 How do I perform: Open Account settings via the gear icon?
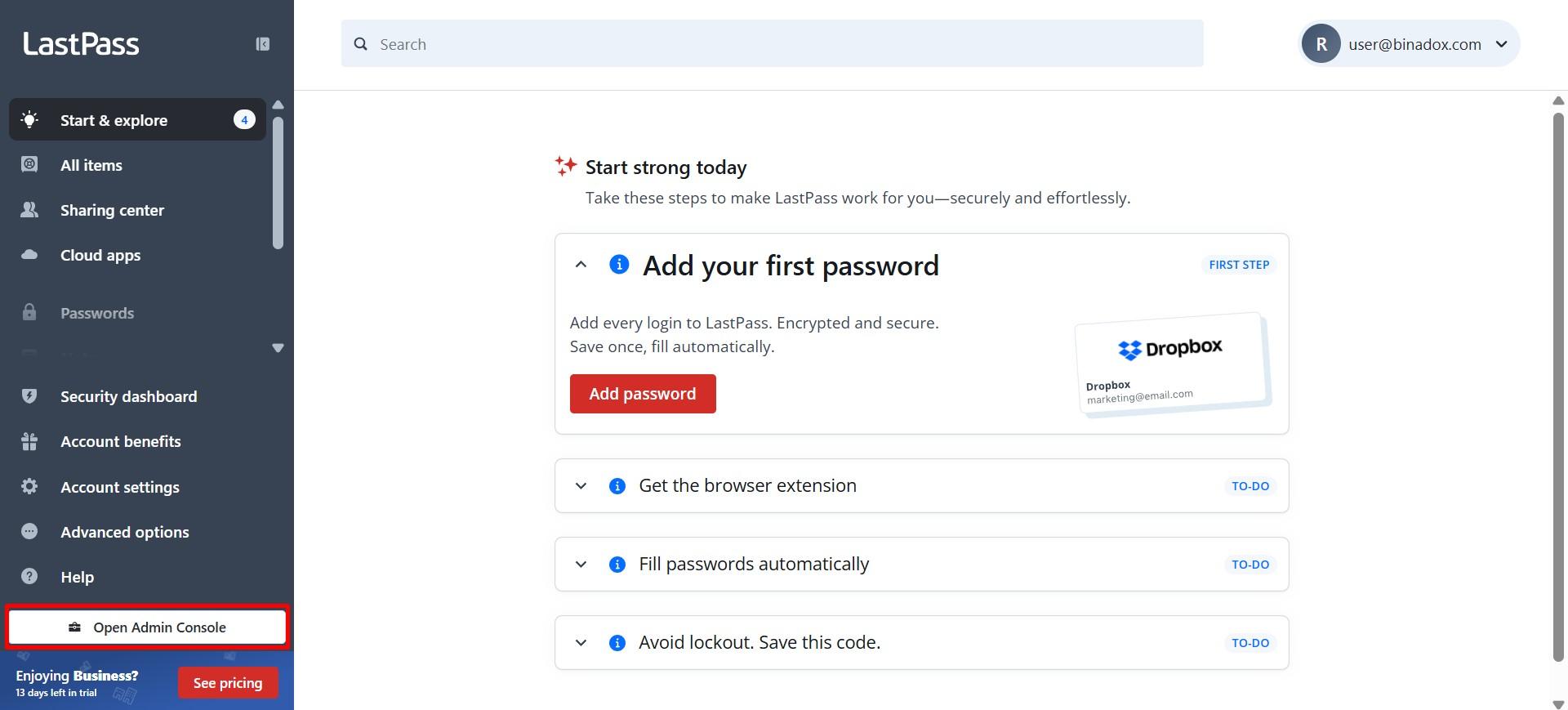tap(29, 486)
